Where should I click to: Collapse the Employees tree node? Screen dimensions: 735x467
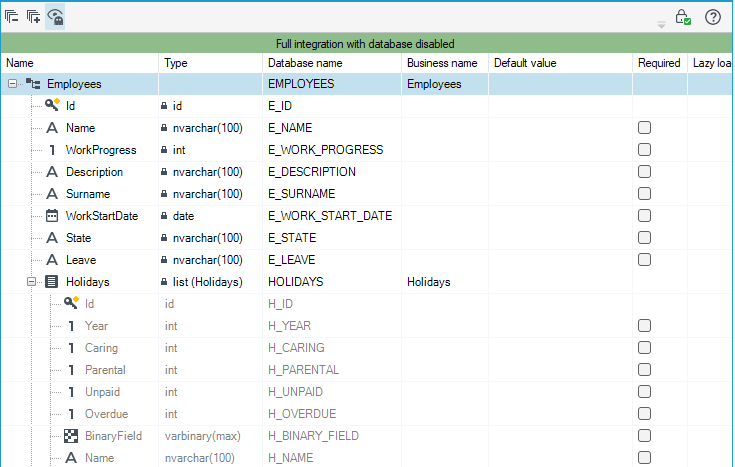tap(13, 84)
